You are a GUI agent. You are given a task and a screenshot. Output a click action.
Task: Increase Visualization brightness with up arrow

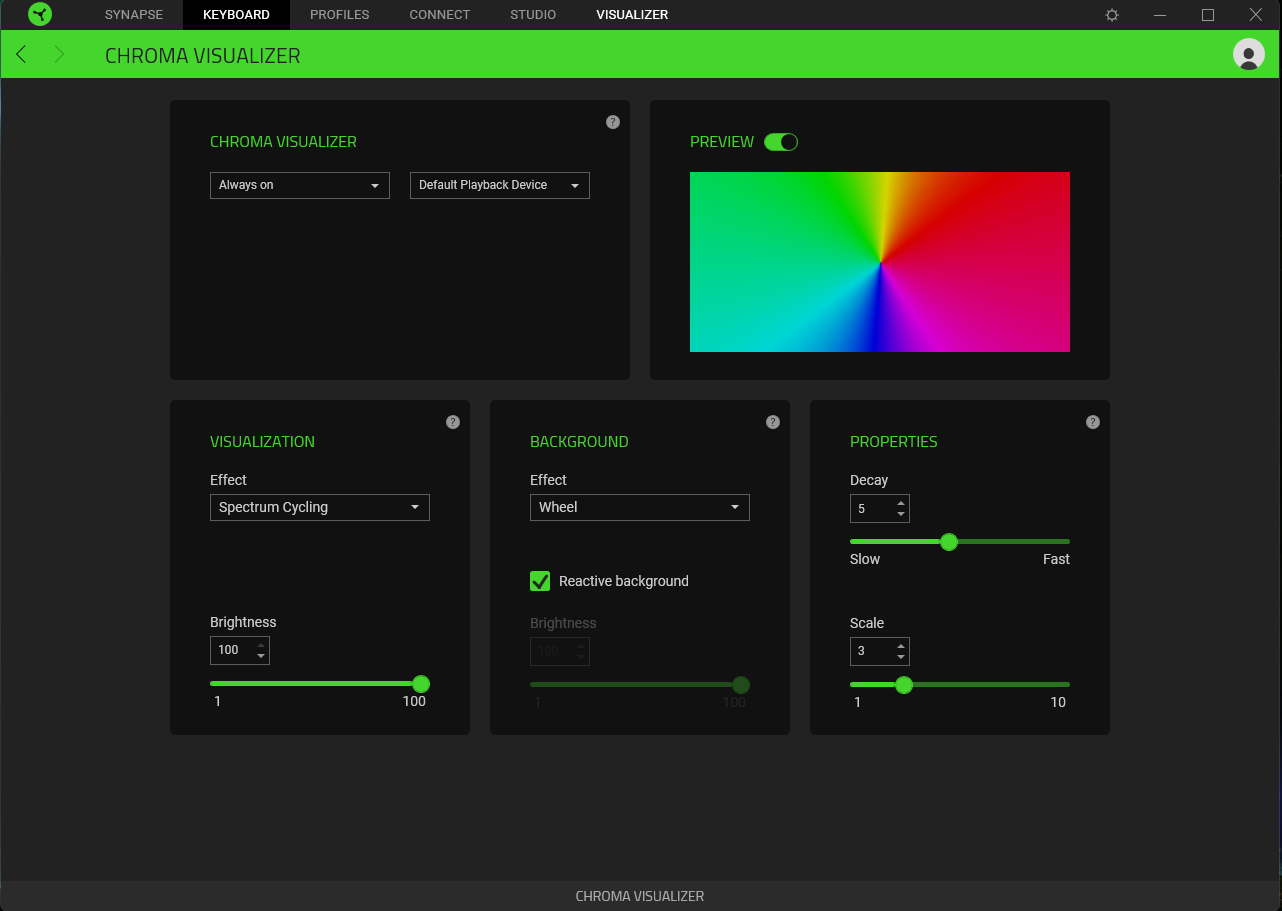coord(261,645)
